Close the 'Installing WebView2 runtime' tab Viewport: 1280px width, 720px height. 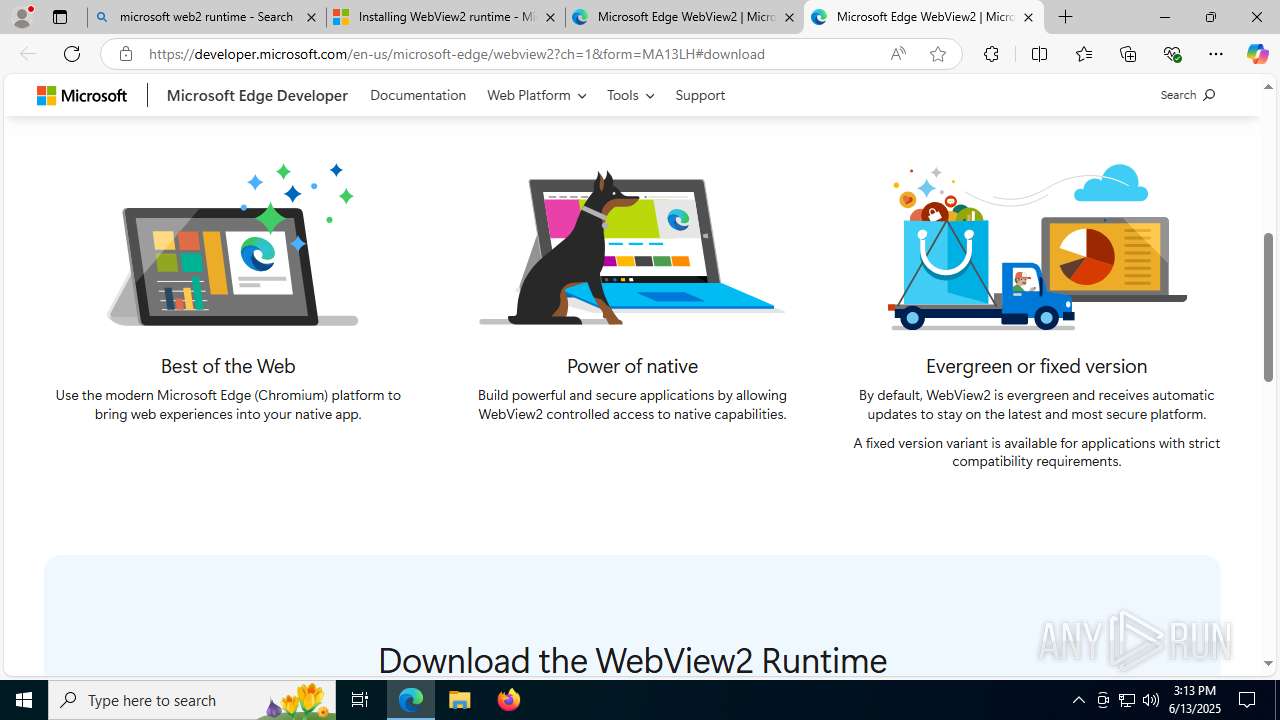pos(550,17)
